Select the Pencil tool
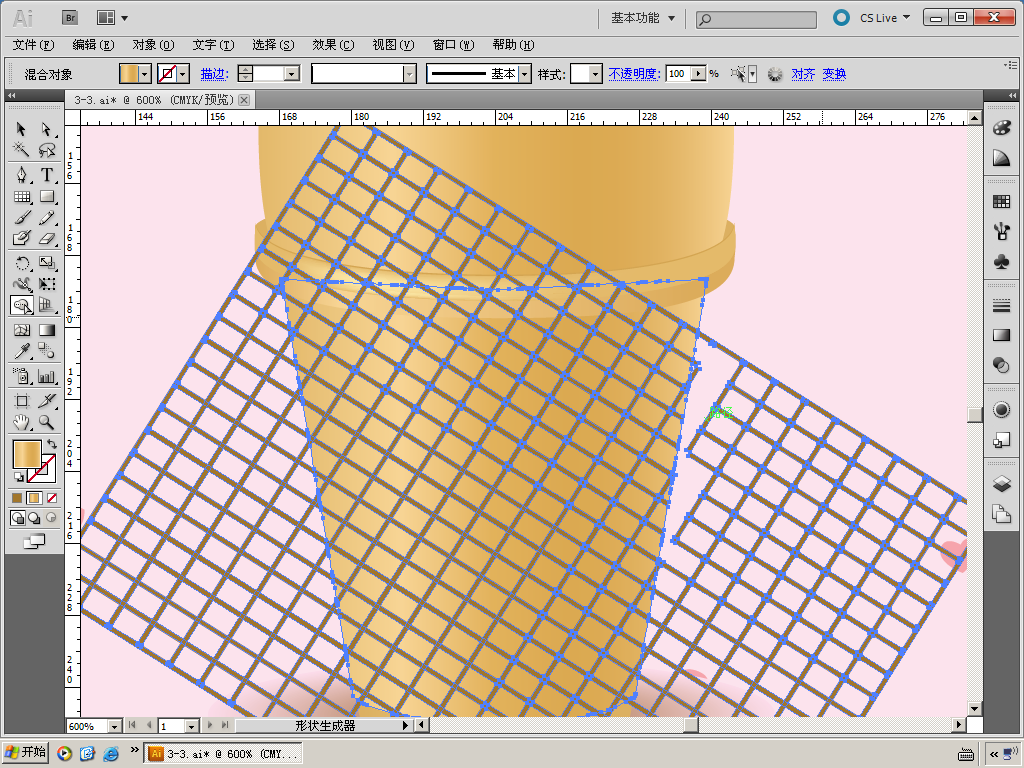1024x768 pixels. [46, 217]
